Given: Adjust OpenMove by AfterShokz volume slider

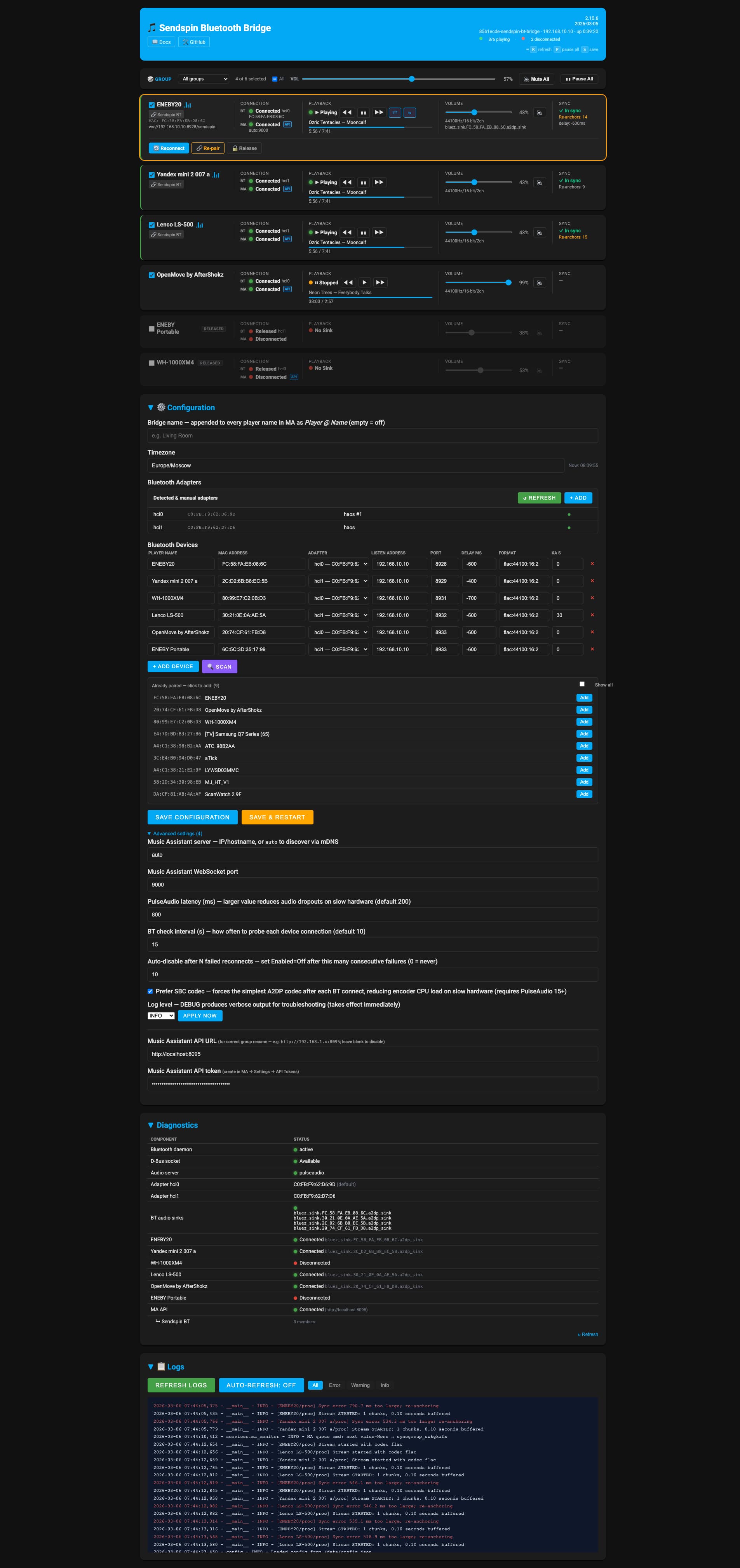Looking at the screenshot, I should coord(478,282).
